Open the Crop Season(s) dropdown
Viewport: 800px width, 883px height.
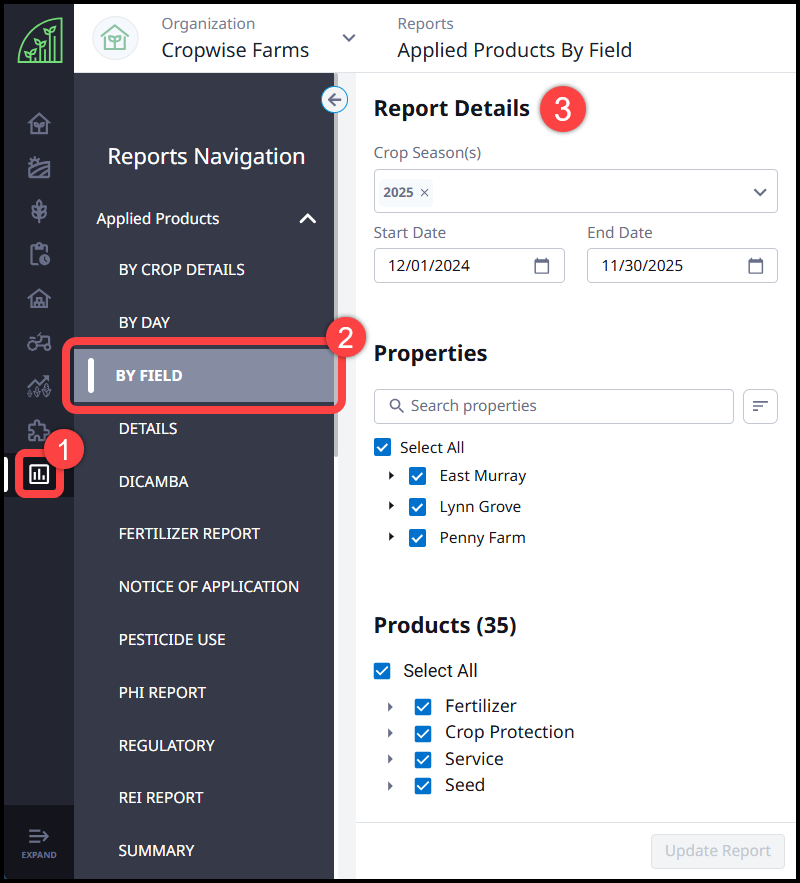pyautogui.click(x=760, y=191)
